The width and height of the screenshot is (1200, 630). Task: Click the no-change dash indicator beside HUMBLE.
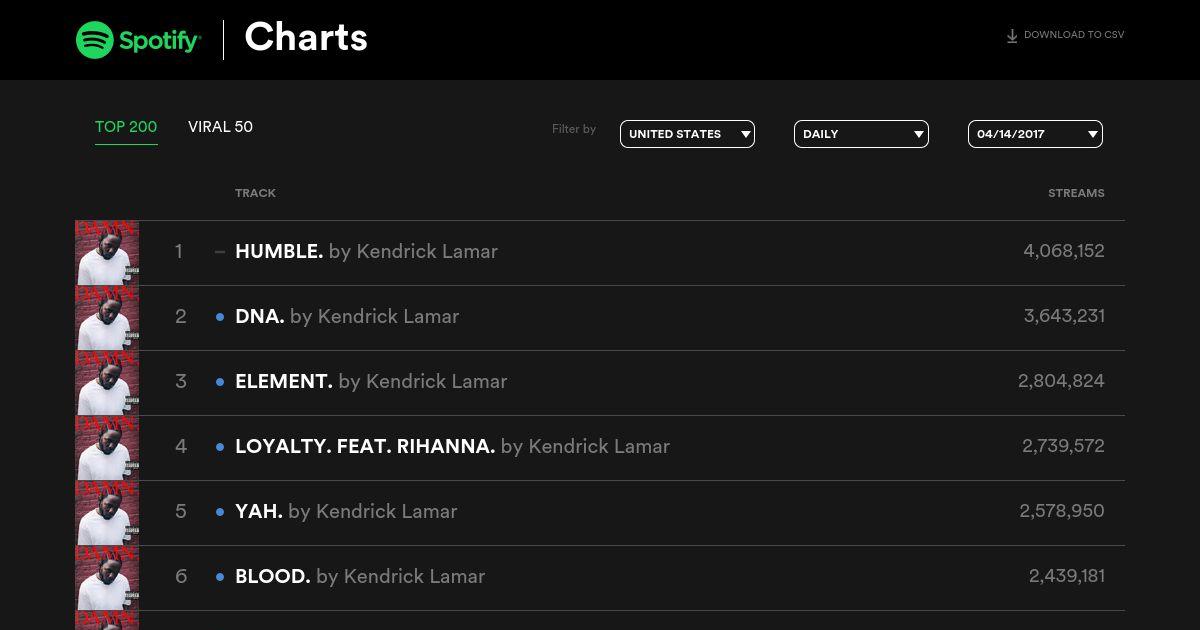(220, 252)
